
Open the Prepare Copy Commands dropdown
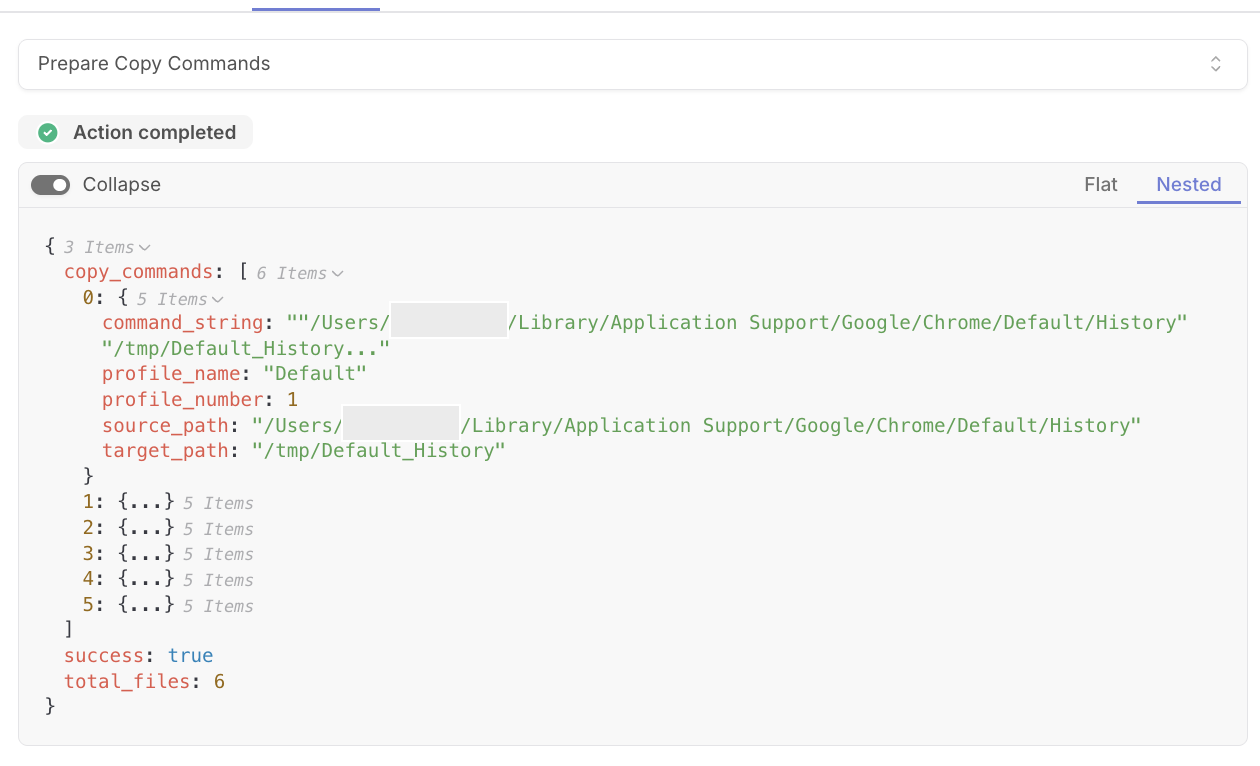click(x=632, y=64)
